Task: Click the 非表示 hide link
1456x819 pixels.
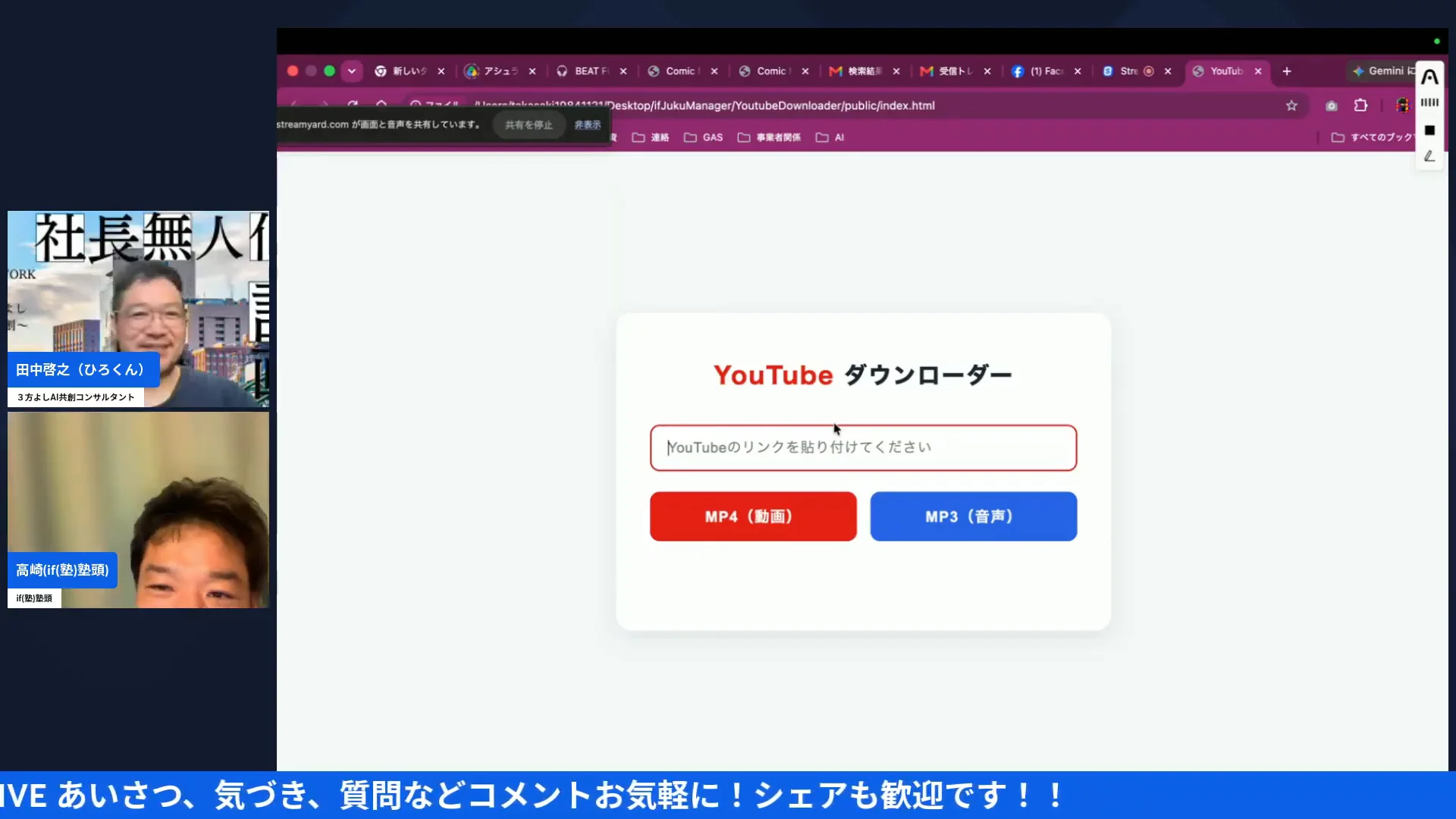Action: click(x=588, y=124)
